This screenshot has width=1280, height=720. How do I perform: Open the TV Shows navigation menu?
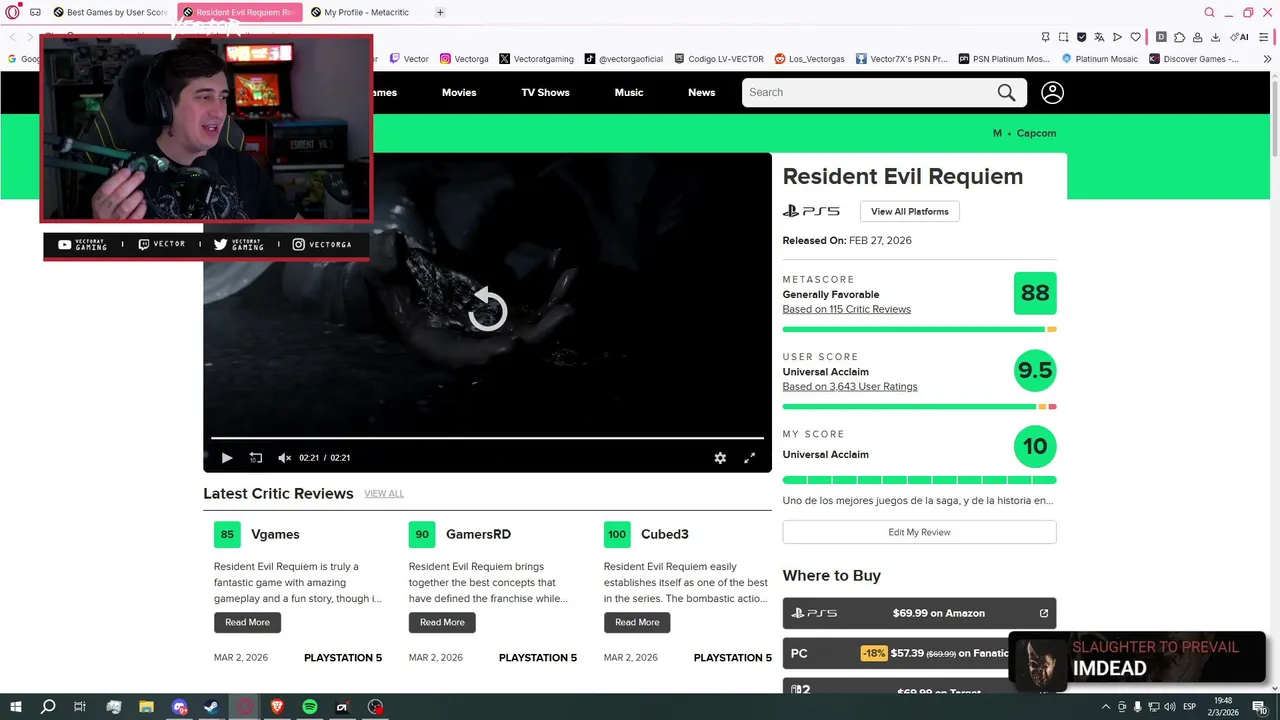click(x=545, y=93)
